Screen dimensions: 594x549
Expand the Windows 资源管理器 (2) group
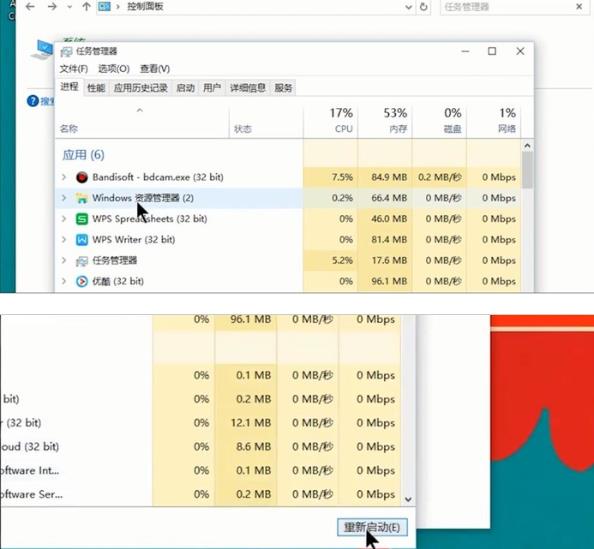(64, 198)
